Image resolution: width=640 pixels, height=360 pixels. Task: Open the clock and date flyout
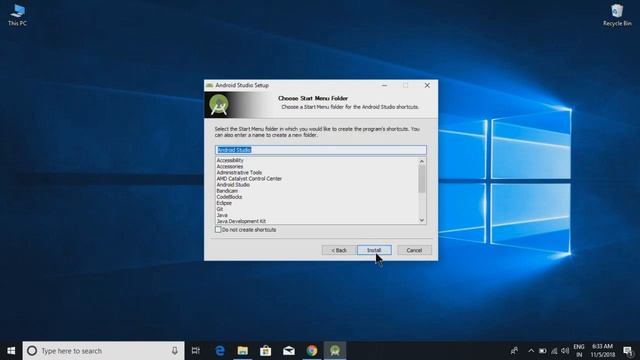click(x=602, y=351)
